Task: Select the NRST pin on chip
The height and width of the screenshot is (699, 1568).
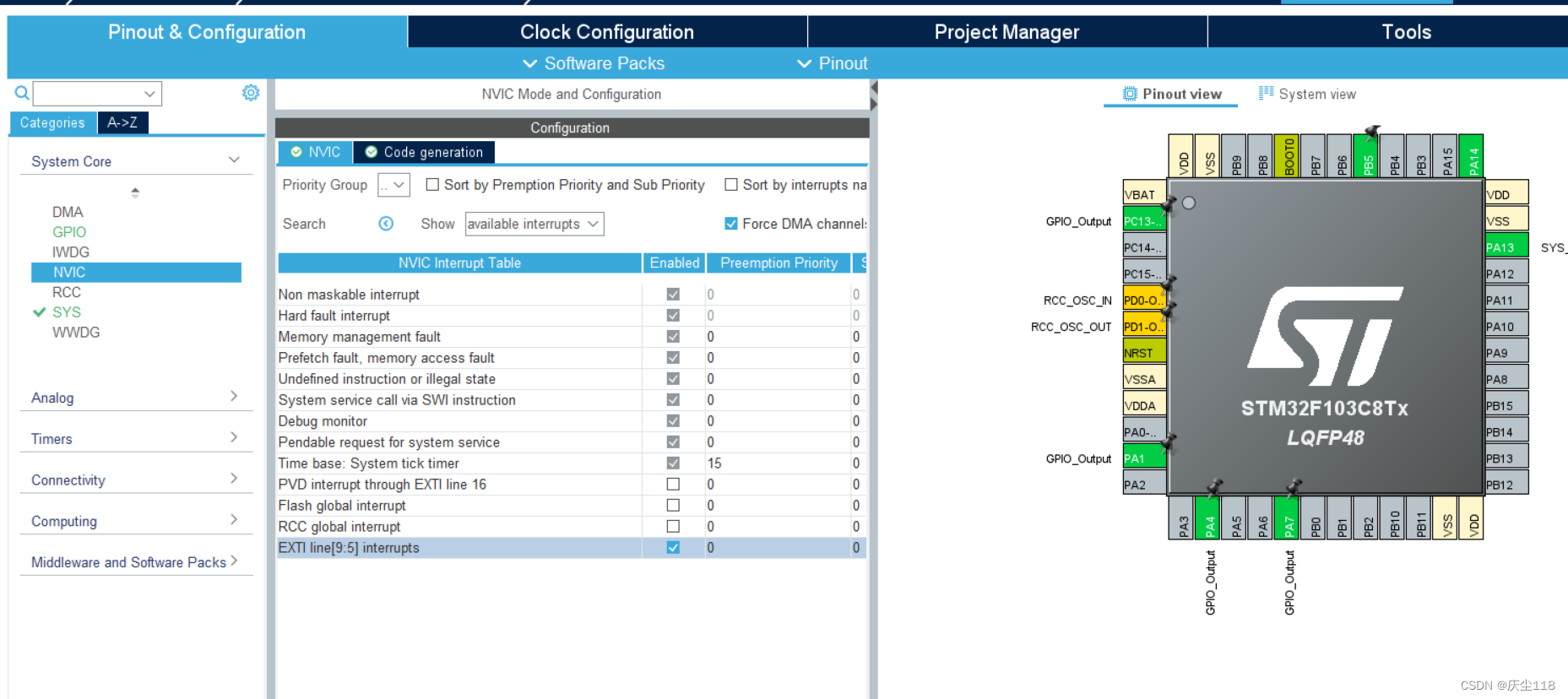Action: pos(1144,353)
